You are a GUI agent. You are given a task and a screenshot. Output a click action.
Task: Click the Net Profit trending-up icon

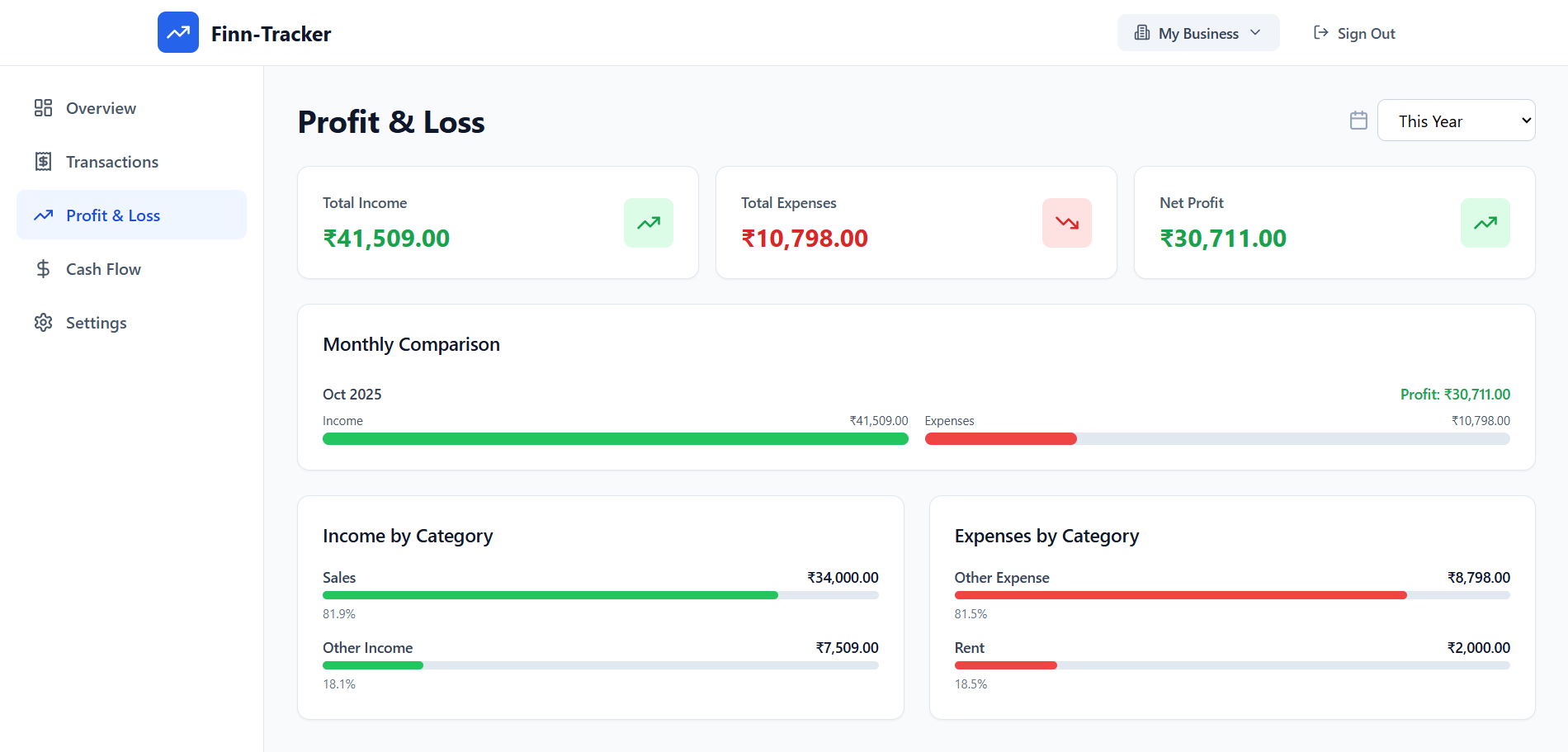[x=1485, y=223]
